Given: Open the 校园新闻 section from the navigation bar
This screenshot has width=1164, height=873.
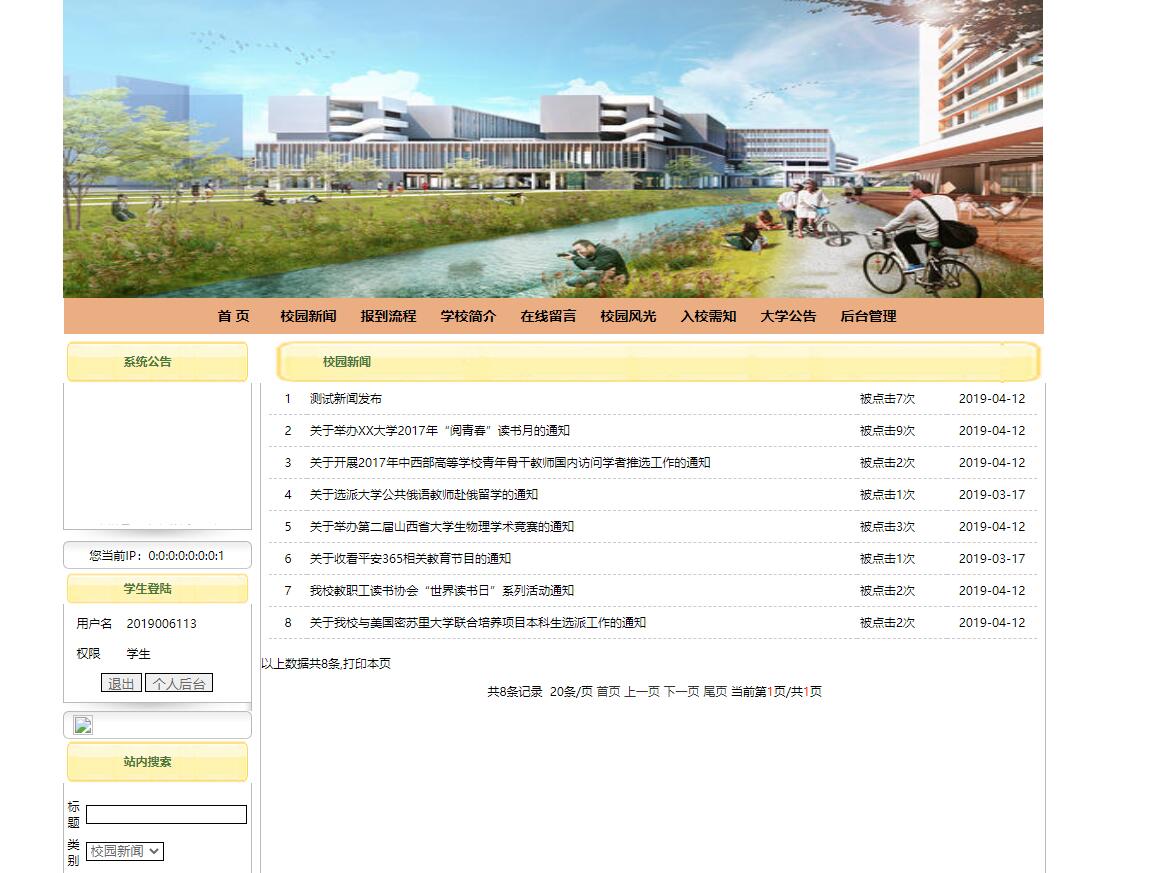Looking at the screenshot, I should coord(309,316).
